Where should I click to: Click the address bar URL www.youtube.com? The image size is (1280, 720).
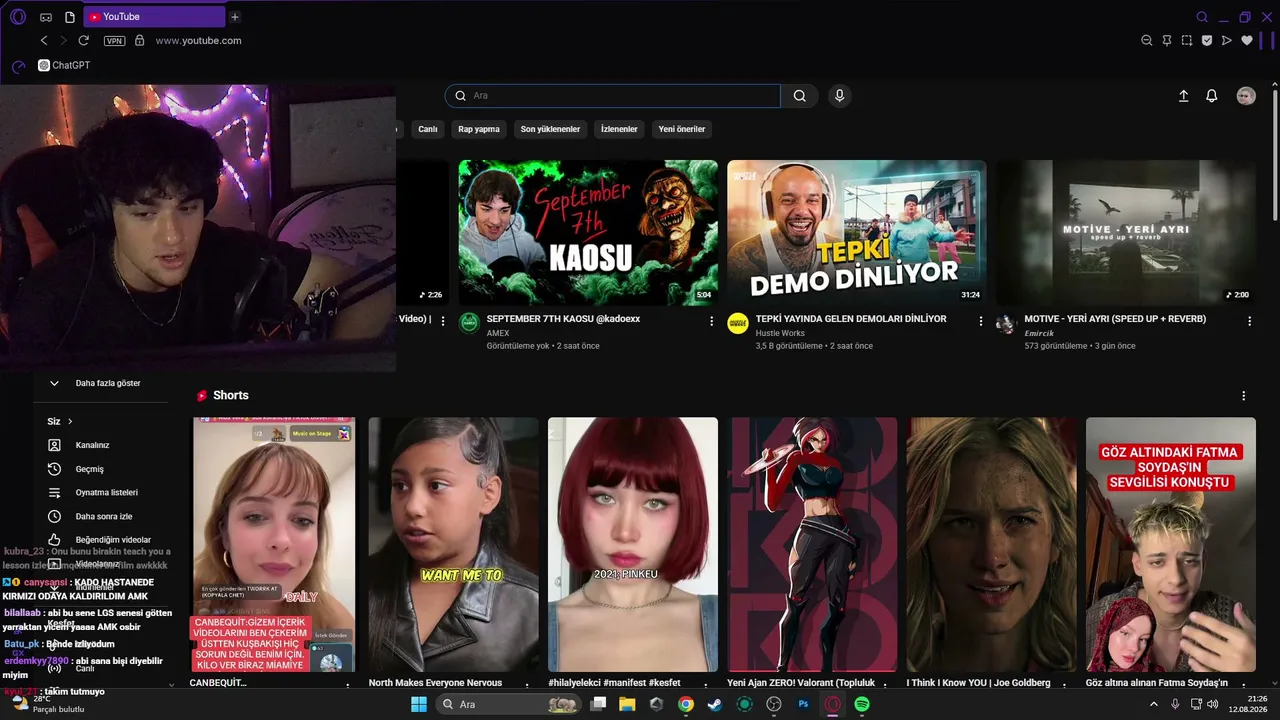pos(199,41)
